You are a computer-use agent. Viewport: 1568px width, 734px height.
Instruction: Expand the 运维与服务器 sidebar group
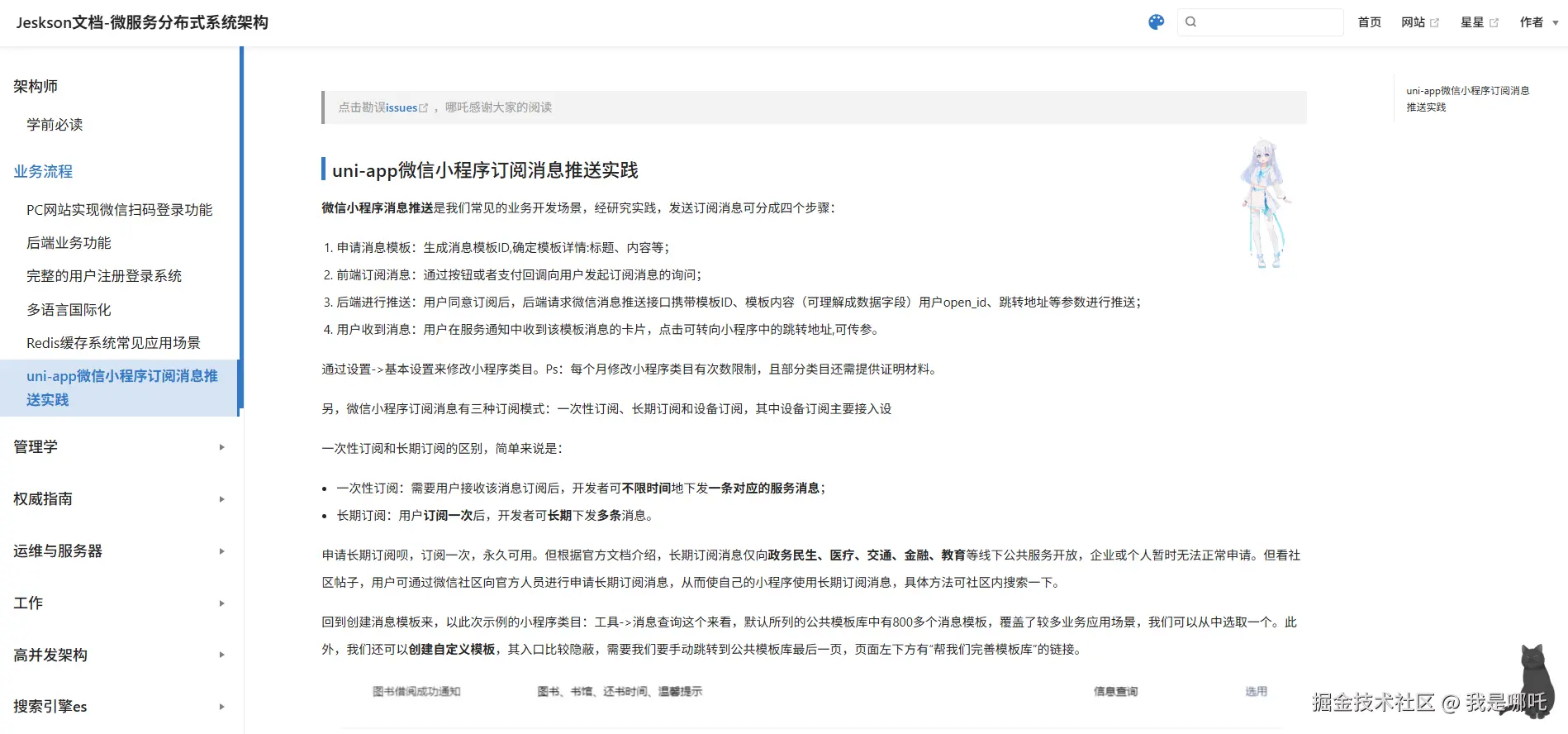tap(120, 551)
